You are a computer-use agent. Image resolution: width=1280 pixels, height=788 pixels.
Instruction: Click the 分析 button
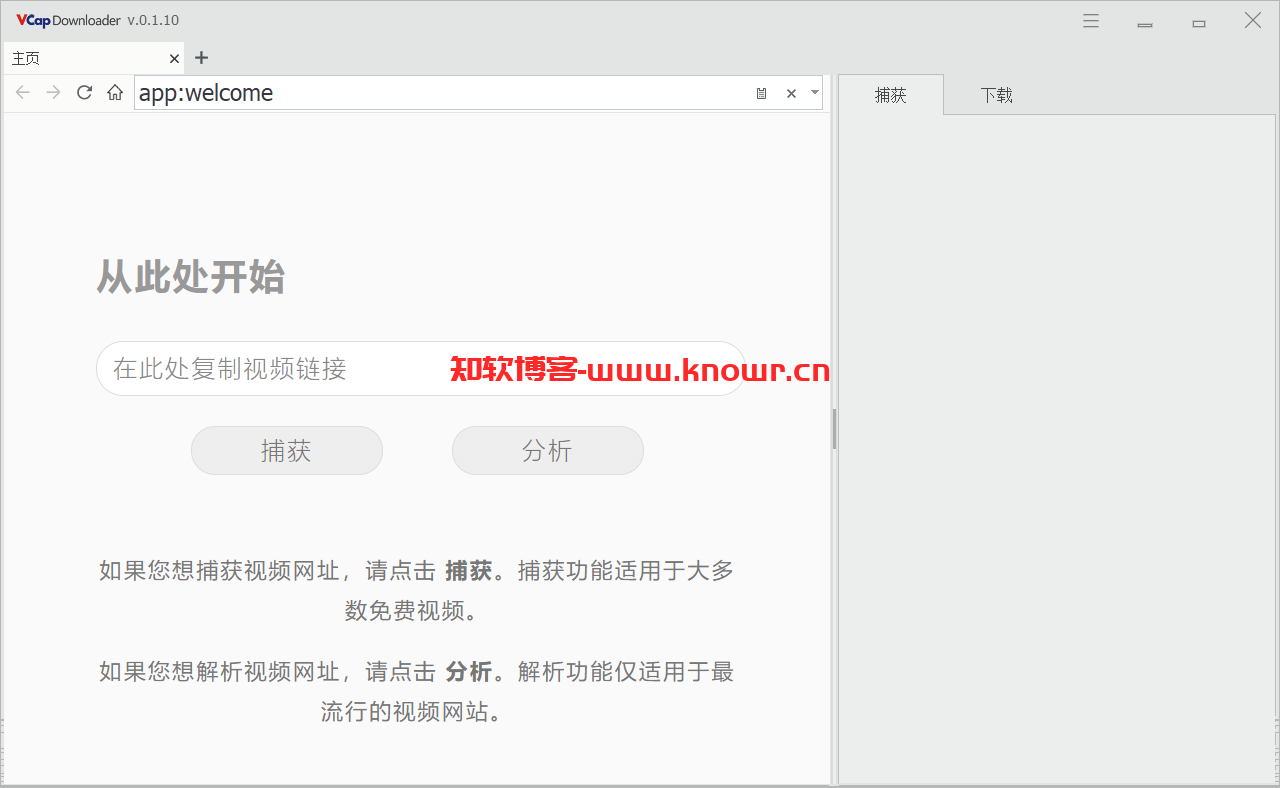[548, 450]
